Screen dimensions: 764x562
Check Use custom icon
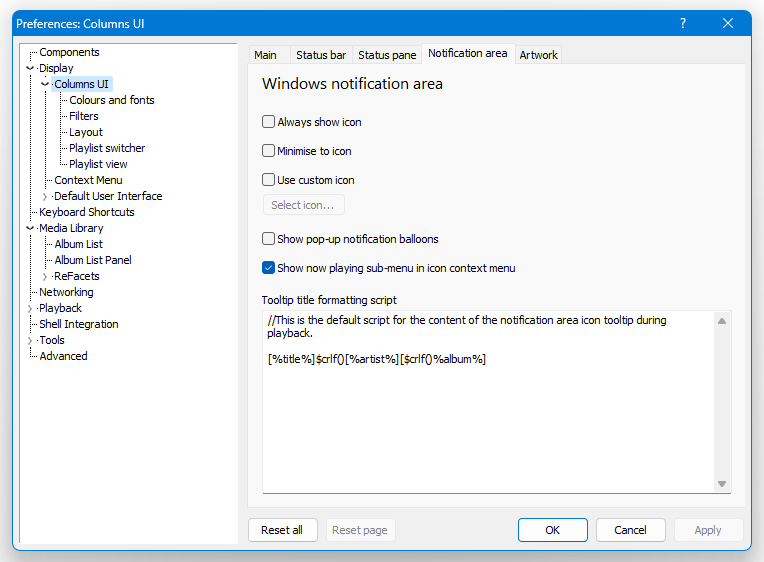(x=268, y=179)
